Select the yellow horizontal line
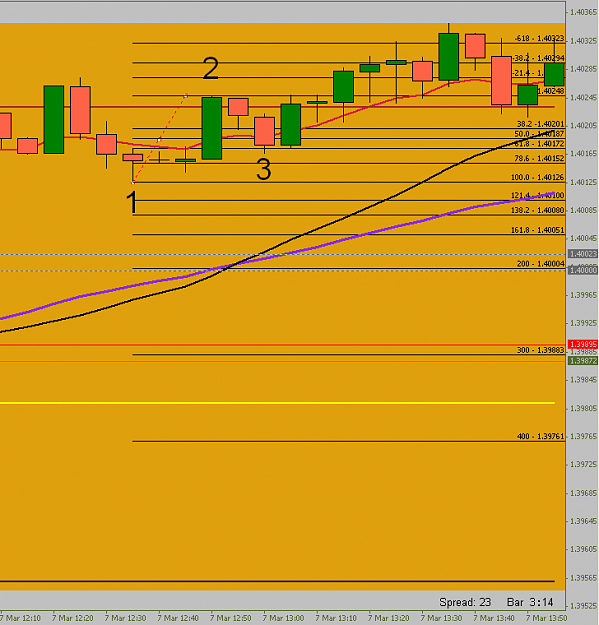Screen dimensions: 599x625 click(x=277, y=403)
